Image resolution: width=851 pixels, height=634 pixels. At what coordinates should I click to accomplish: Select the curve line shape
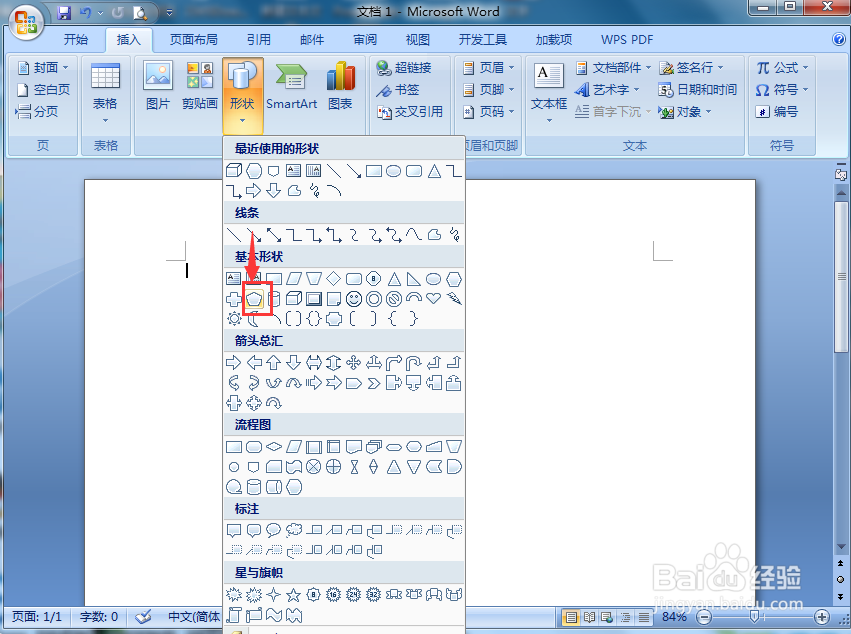click(x=414, y=234)
